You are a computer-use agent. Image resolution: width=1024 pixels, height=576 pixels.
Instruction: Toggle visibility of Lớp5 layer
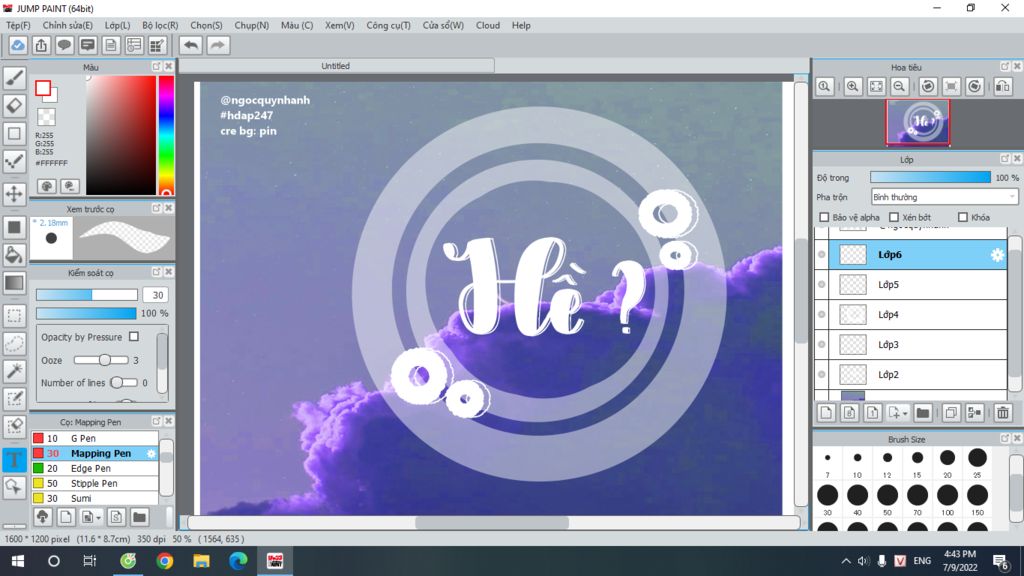coord(822,284)
